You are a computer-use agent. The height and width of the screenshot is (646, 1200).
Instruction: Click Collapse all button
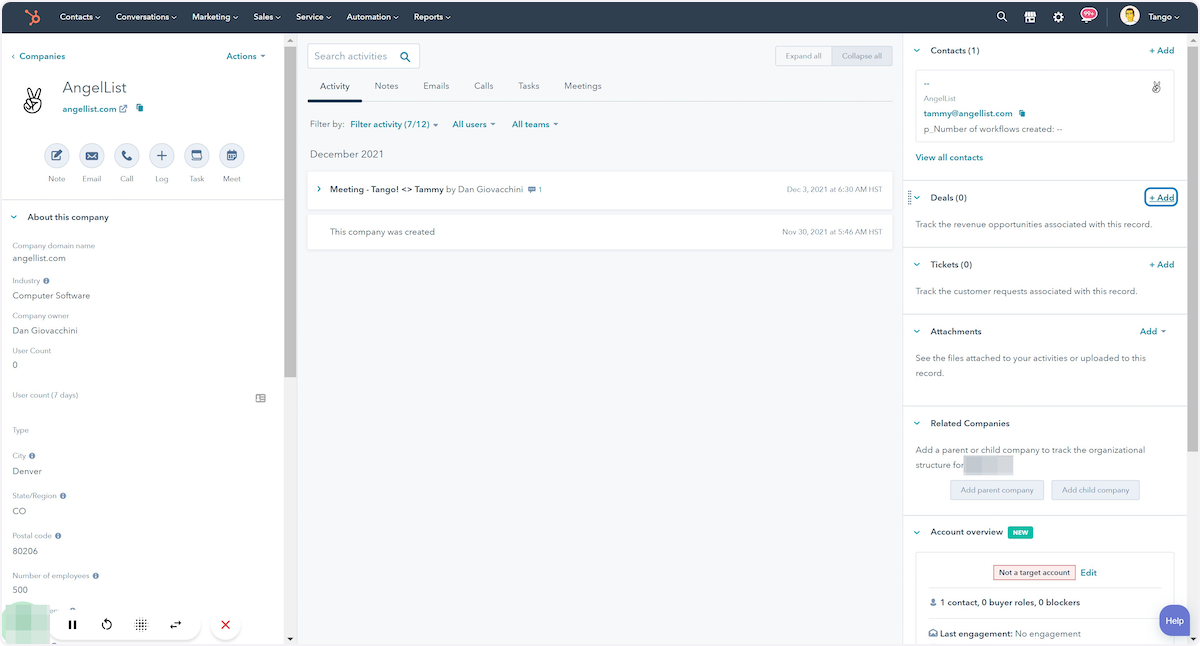point(862,56)
